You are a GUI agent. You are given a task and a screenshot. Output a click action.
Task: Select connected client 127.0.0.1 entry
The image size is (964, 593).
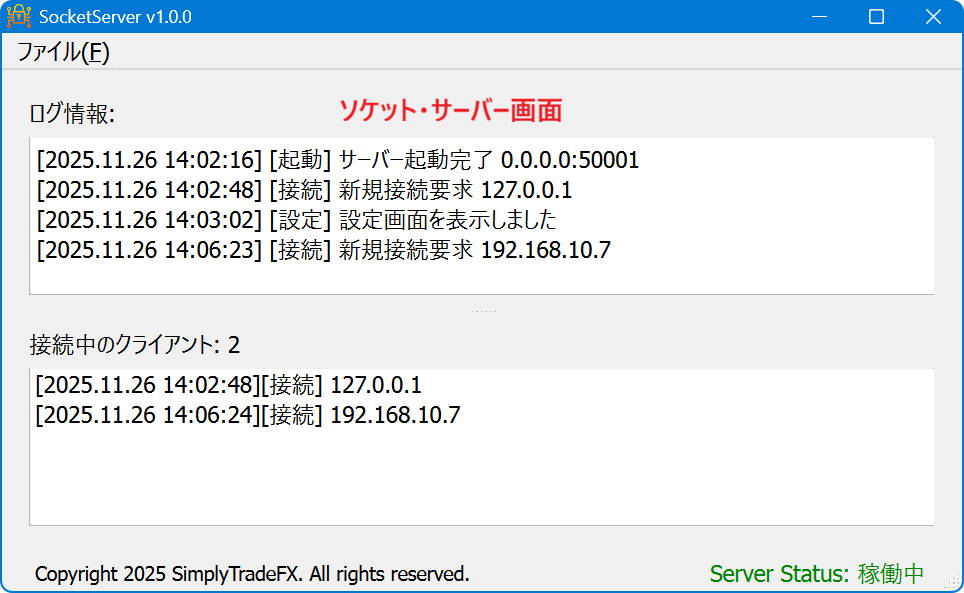[228, 385]
